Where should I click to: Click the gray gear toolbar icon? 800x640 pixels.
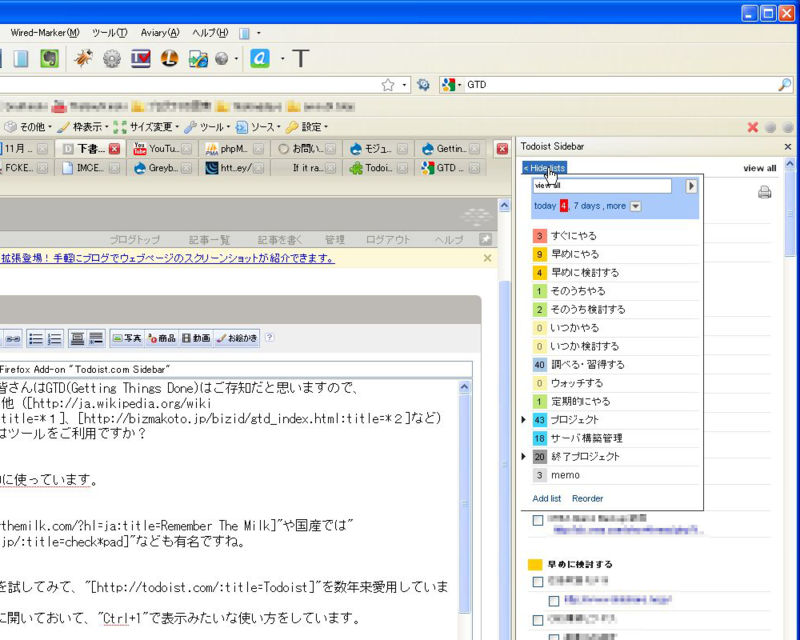coord(112,59)
